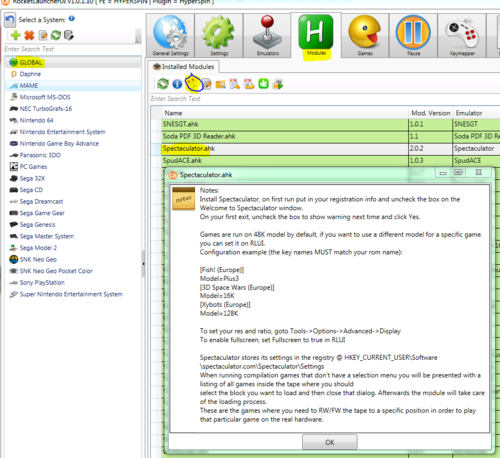The height and width of the screenshot is (458, 500).
Task: Select the GLOBAL system
Action: point(73,62)
